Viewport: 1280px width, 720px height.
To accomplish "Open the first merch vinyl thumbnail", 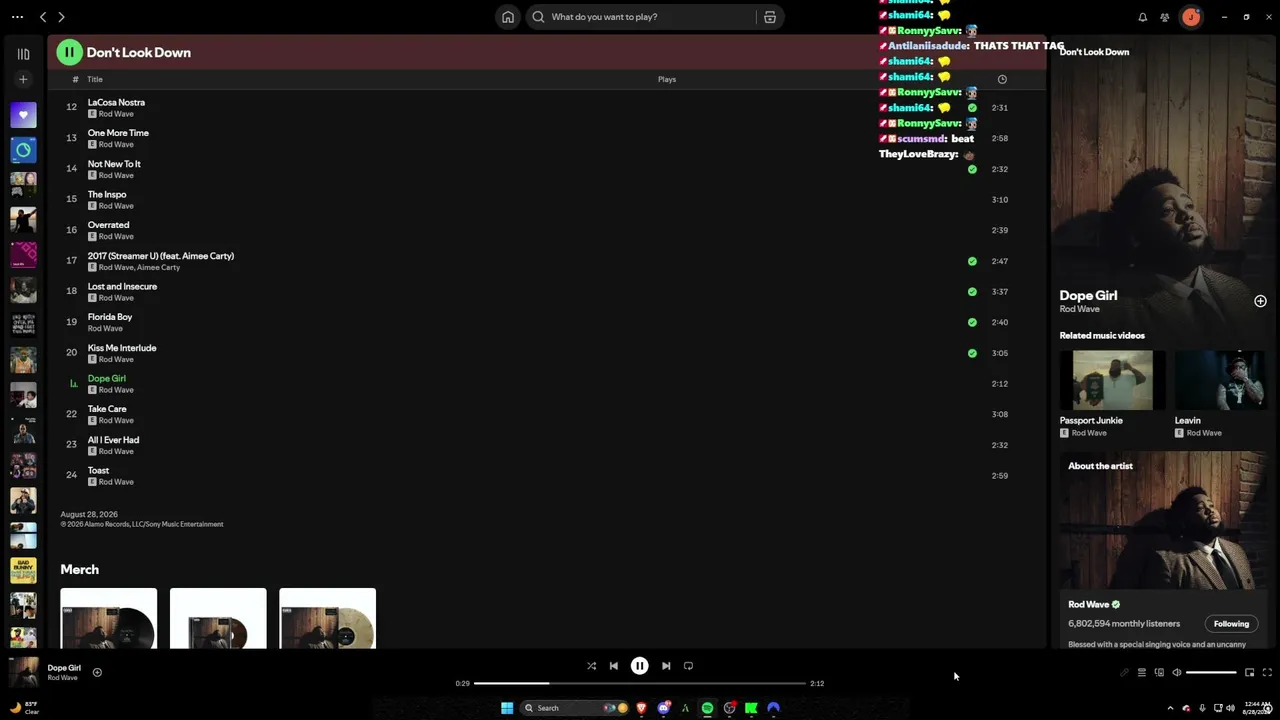I will pos(109,618).
